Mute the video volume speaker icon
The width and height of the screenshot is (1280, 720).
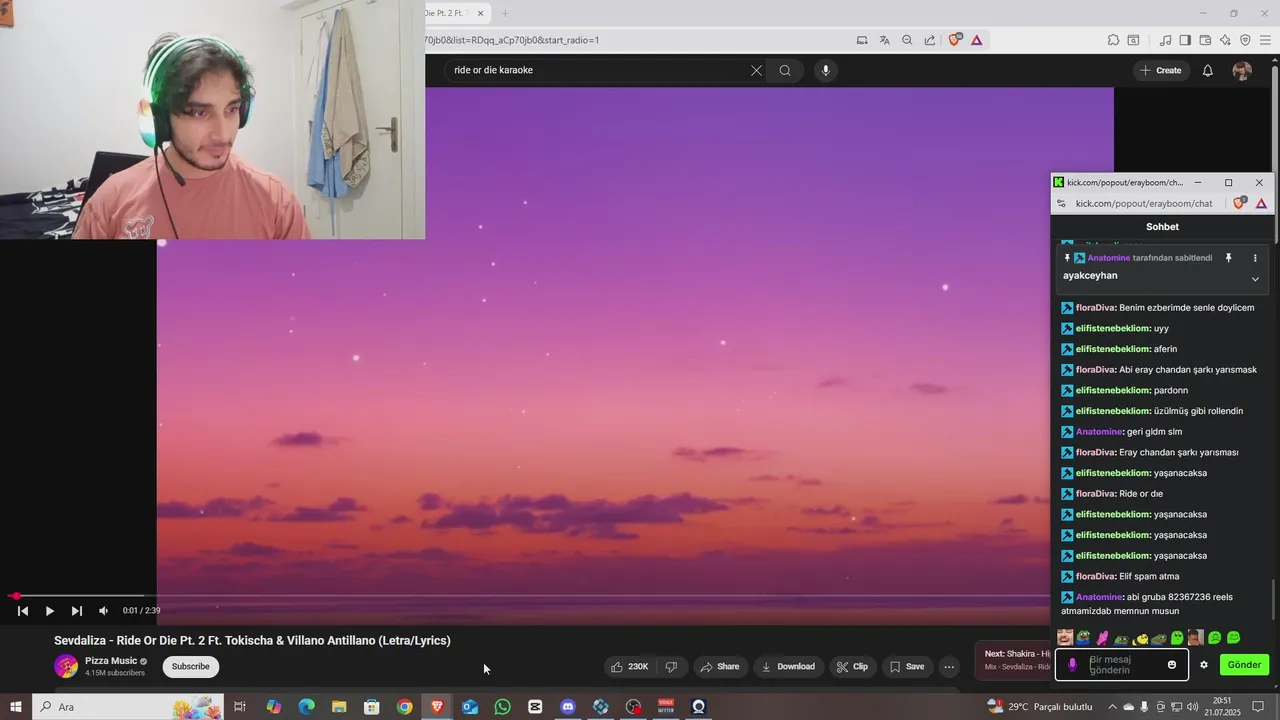tap(103, 610)
